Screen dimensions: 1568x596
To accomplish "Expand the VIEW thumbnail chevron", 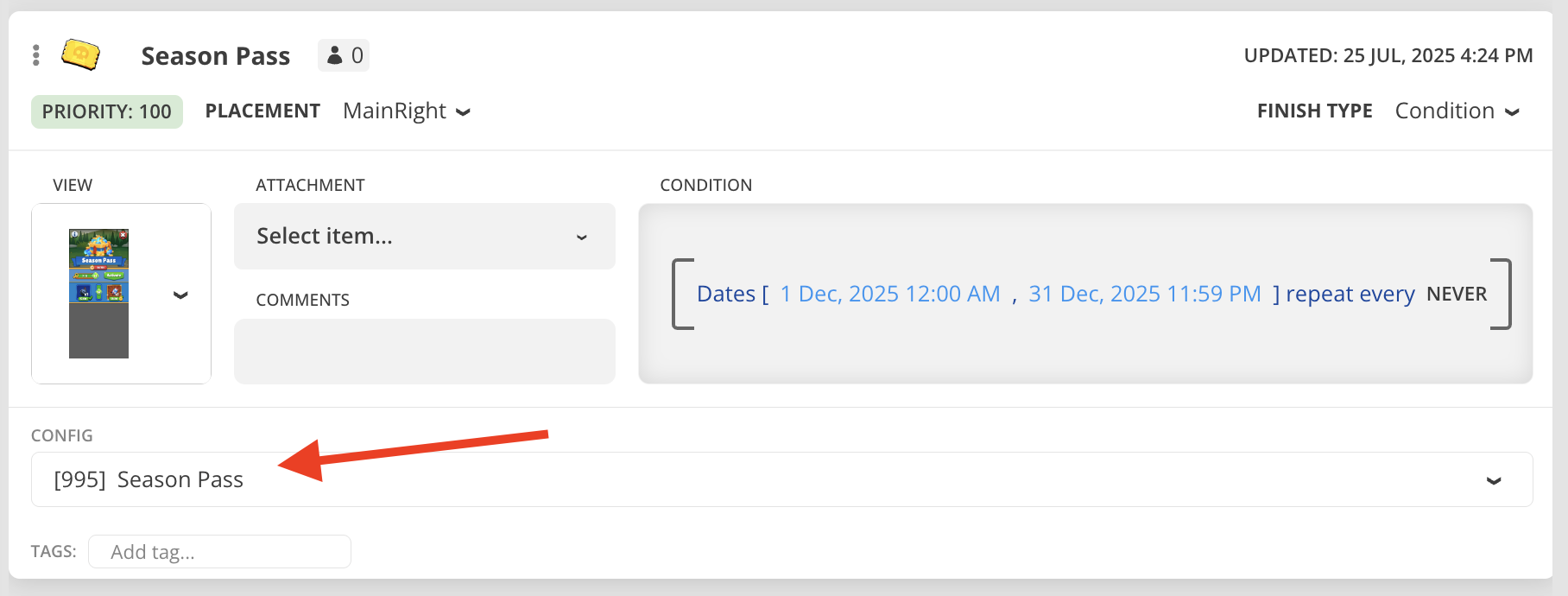I will [x=180, y=295].
